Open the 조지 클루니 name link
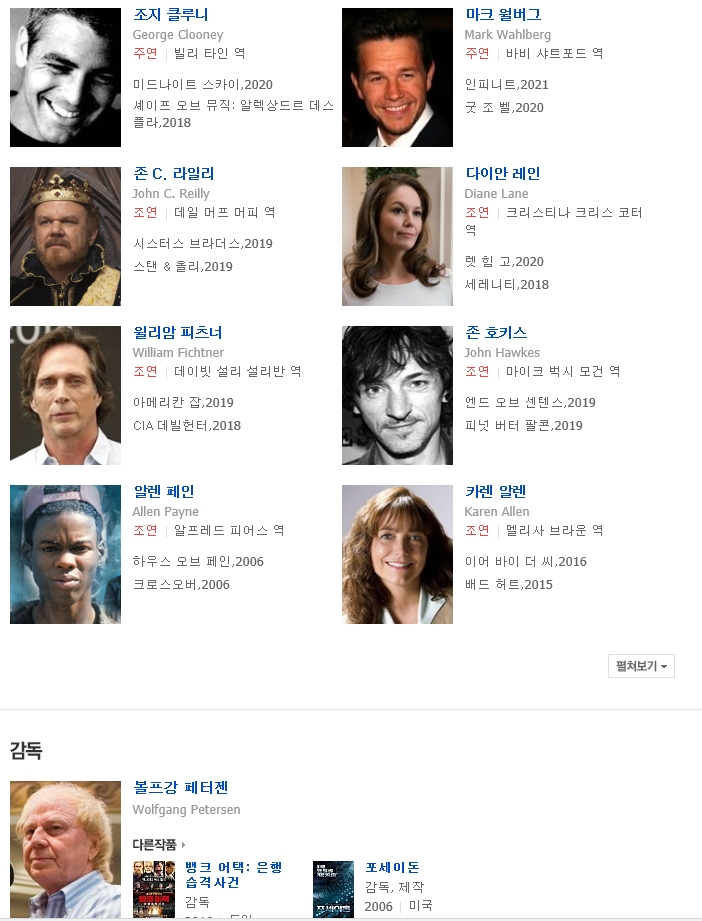The image size is (702, 921). (x=170, y=15)
